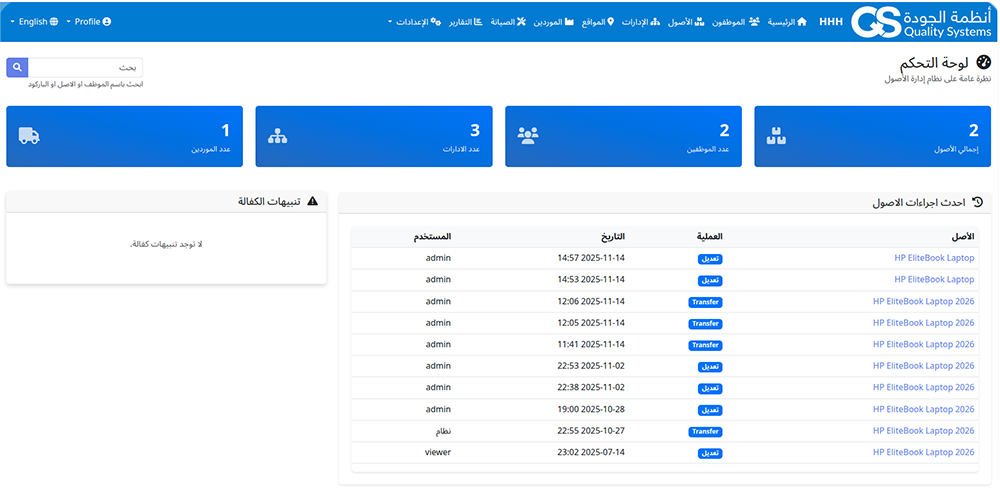Click the Quality Systems logo
Image resolution: width=1000 pixels, height=496 pixels.
tap(920, 21)
